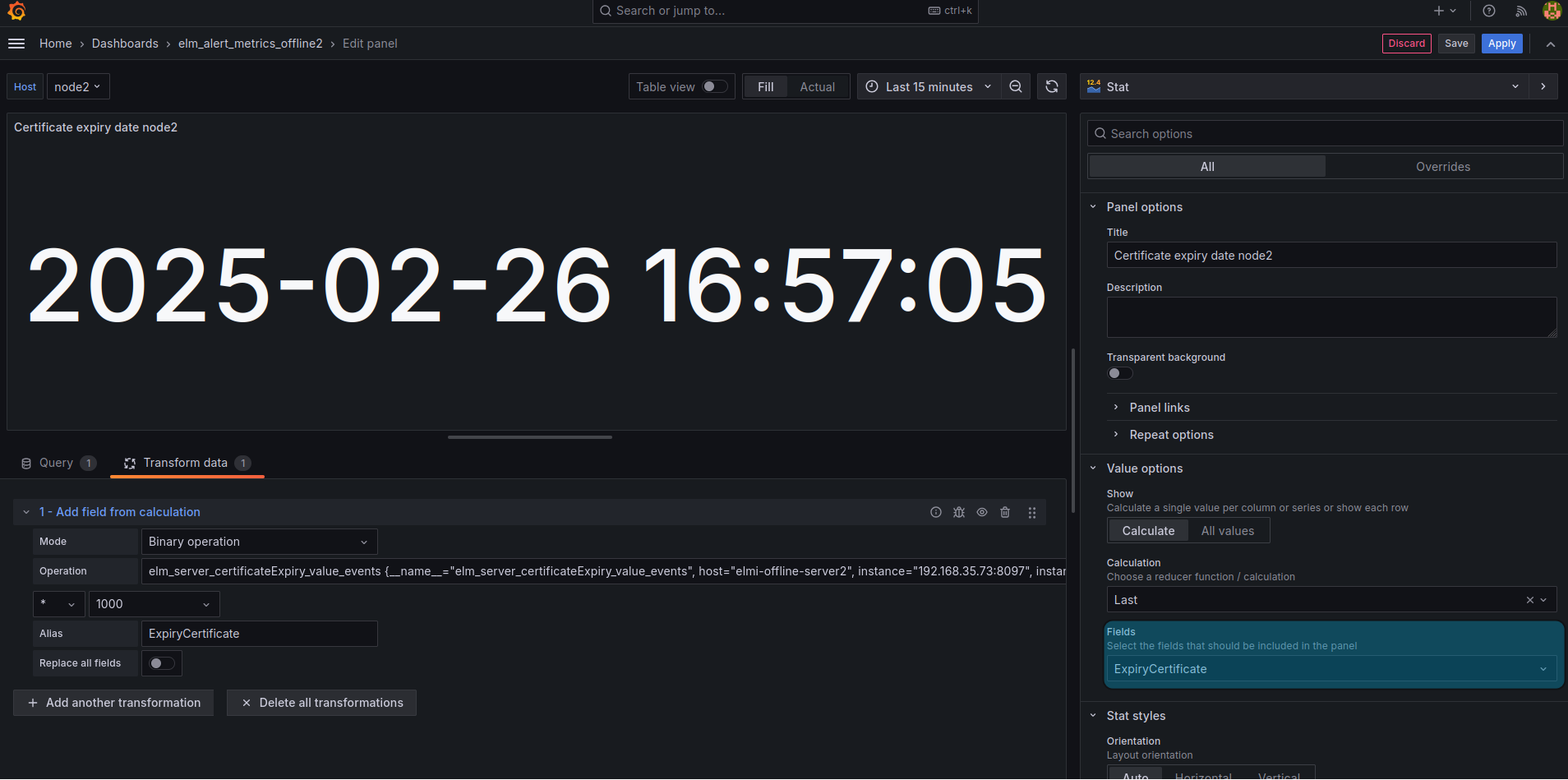Select the Overrides tab
Image resolution: width=1568 pixels, height=780 pixels.
pos(1443,167)
